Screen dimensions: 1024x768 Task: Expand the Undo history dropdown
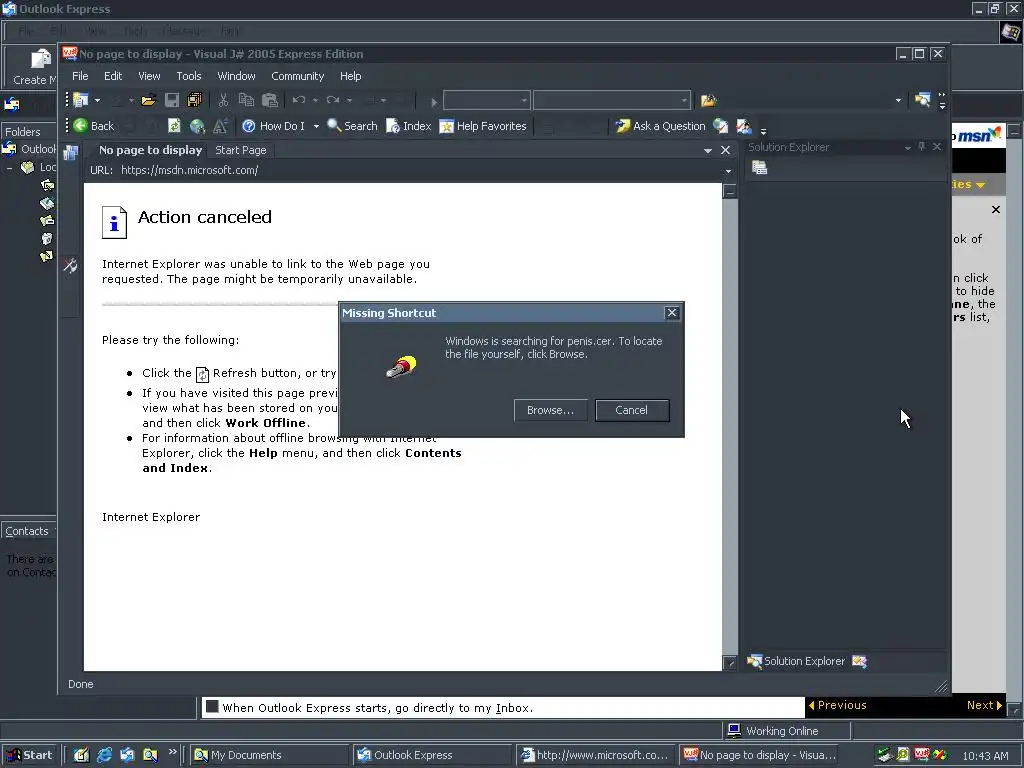coord(315,100)
